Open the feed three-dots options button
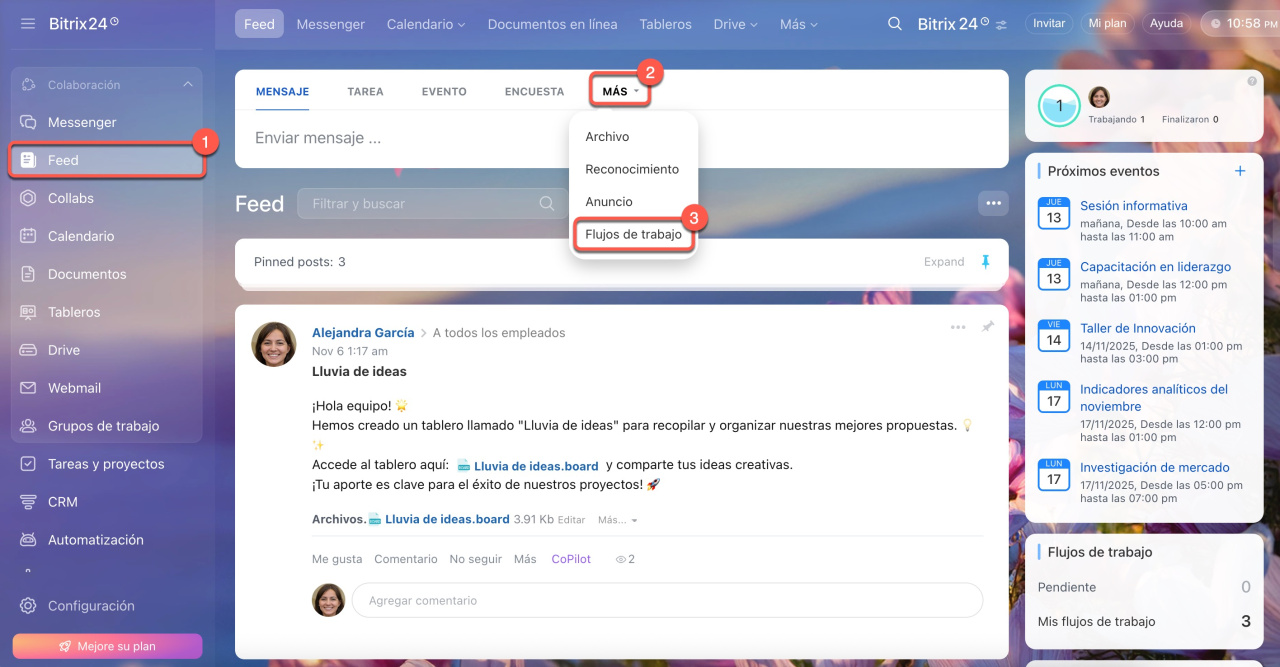 click(x=993, y=203)
